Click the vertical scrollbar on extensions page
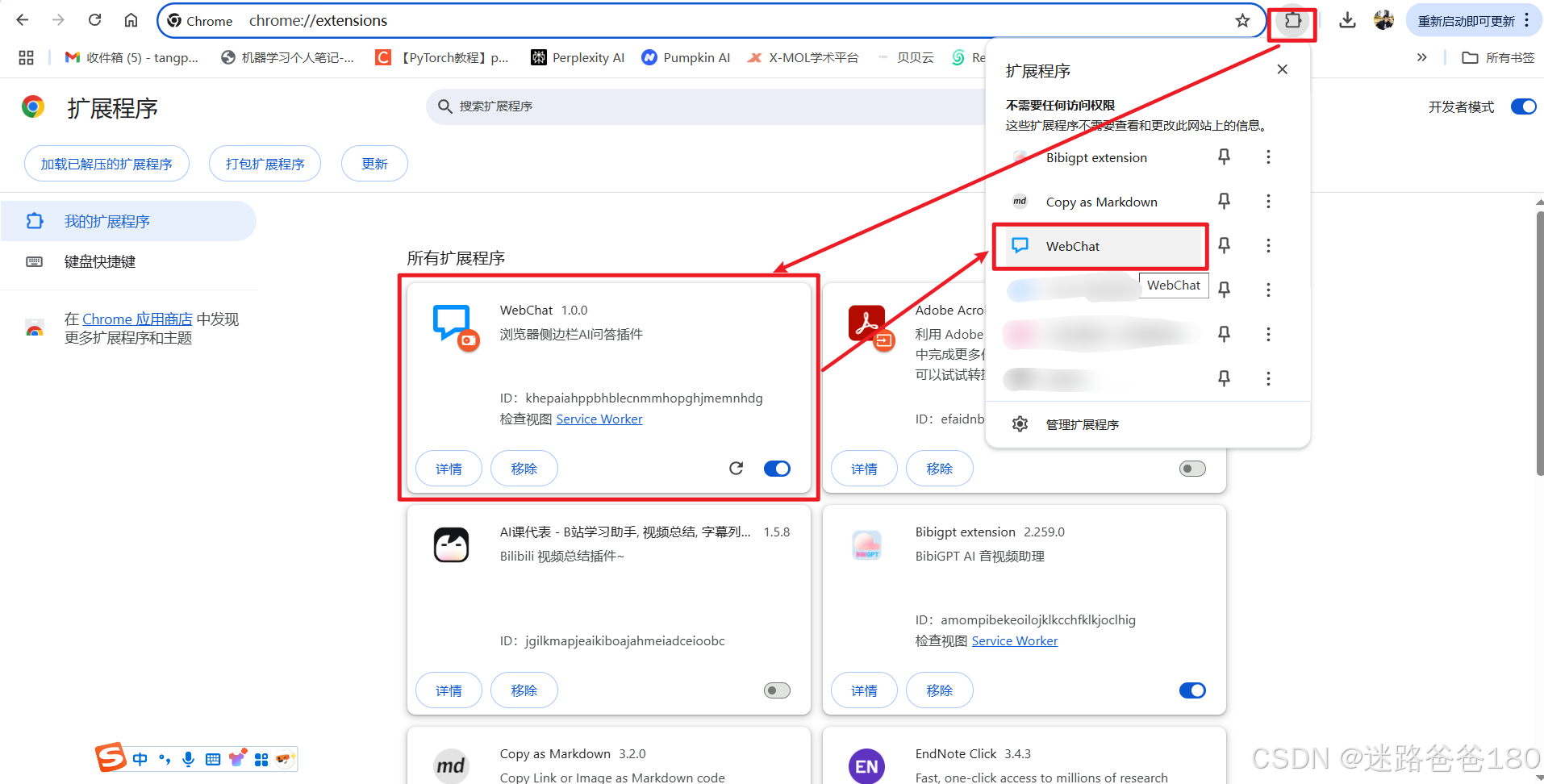This screenshot has width=1544, height=784. click(x=1539, y=343)
